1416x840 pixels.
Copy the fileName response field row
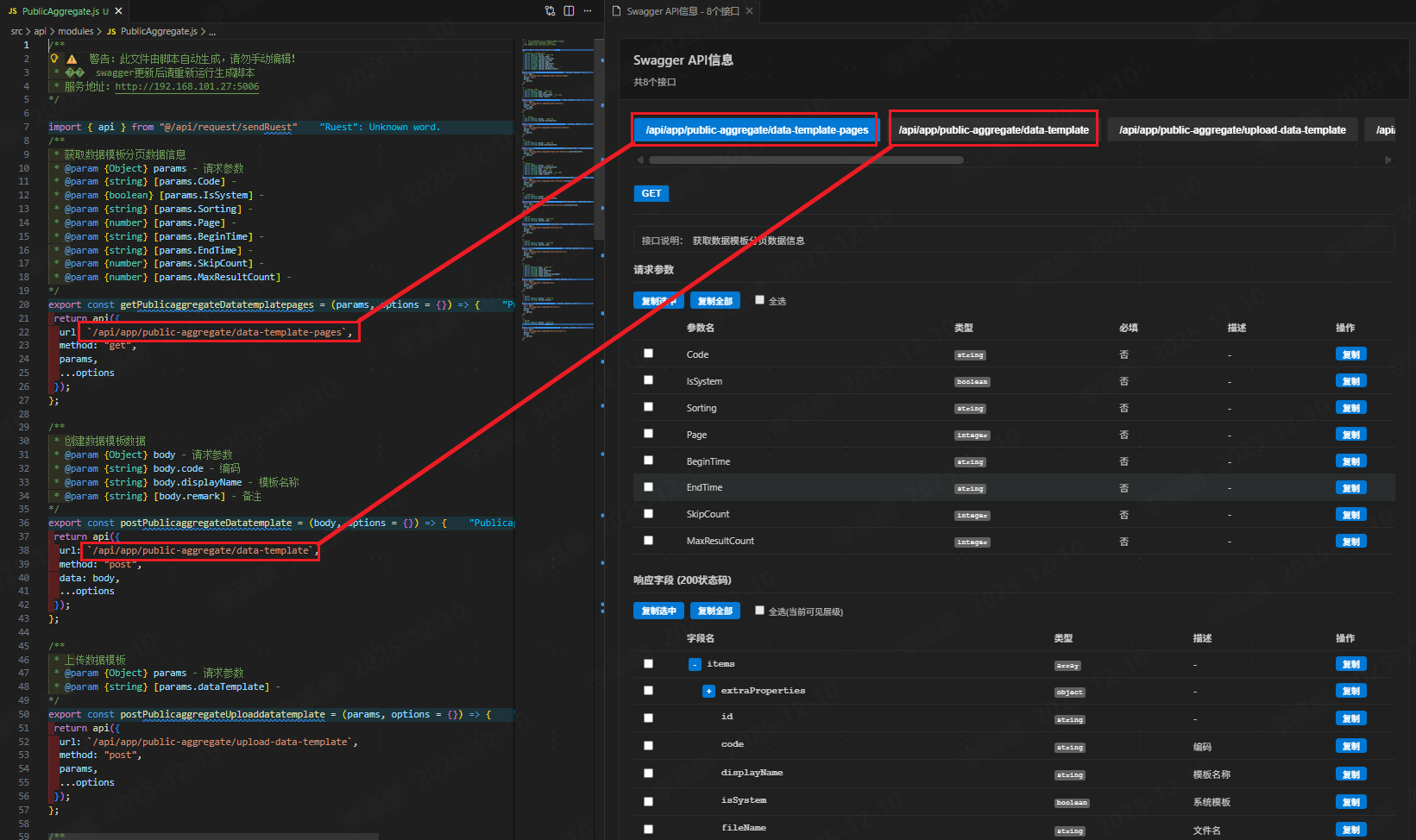pyautogui.click(x=1350, y=830)
